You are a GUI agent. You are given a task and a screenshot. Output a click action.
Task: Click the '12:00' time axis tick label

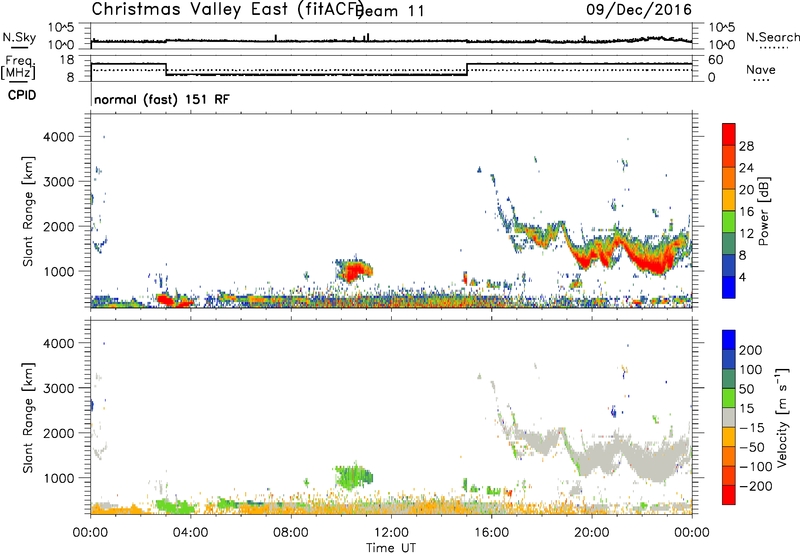click(391, 533)
